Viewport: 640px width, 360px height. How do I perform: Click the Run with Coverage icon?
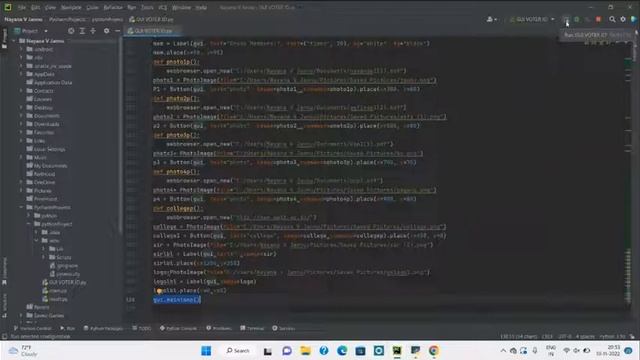click(587, 19)
